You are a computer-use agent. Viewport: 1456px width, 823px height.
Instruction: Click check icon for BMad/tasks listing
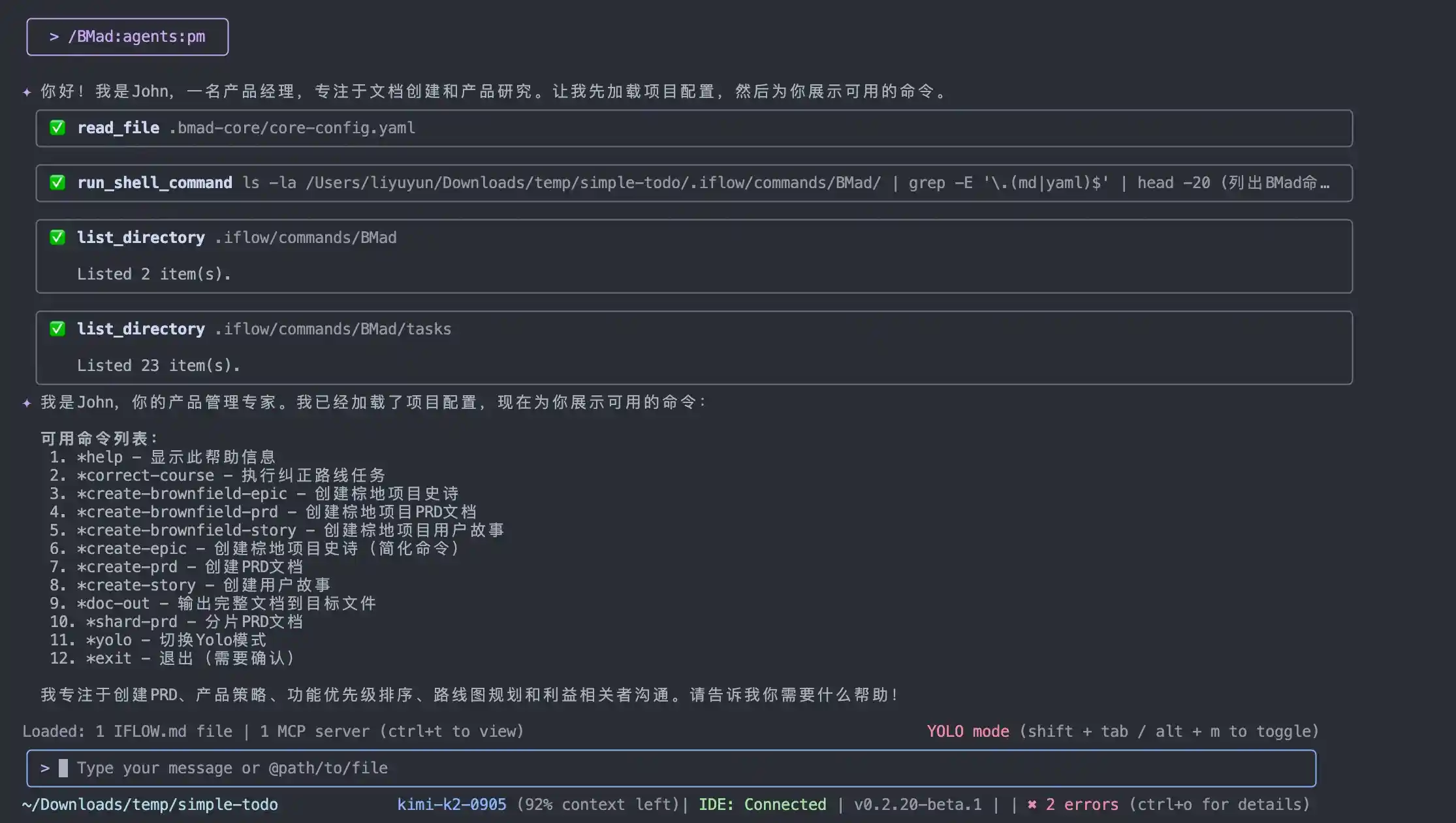coord(57,329)
